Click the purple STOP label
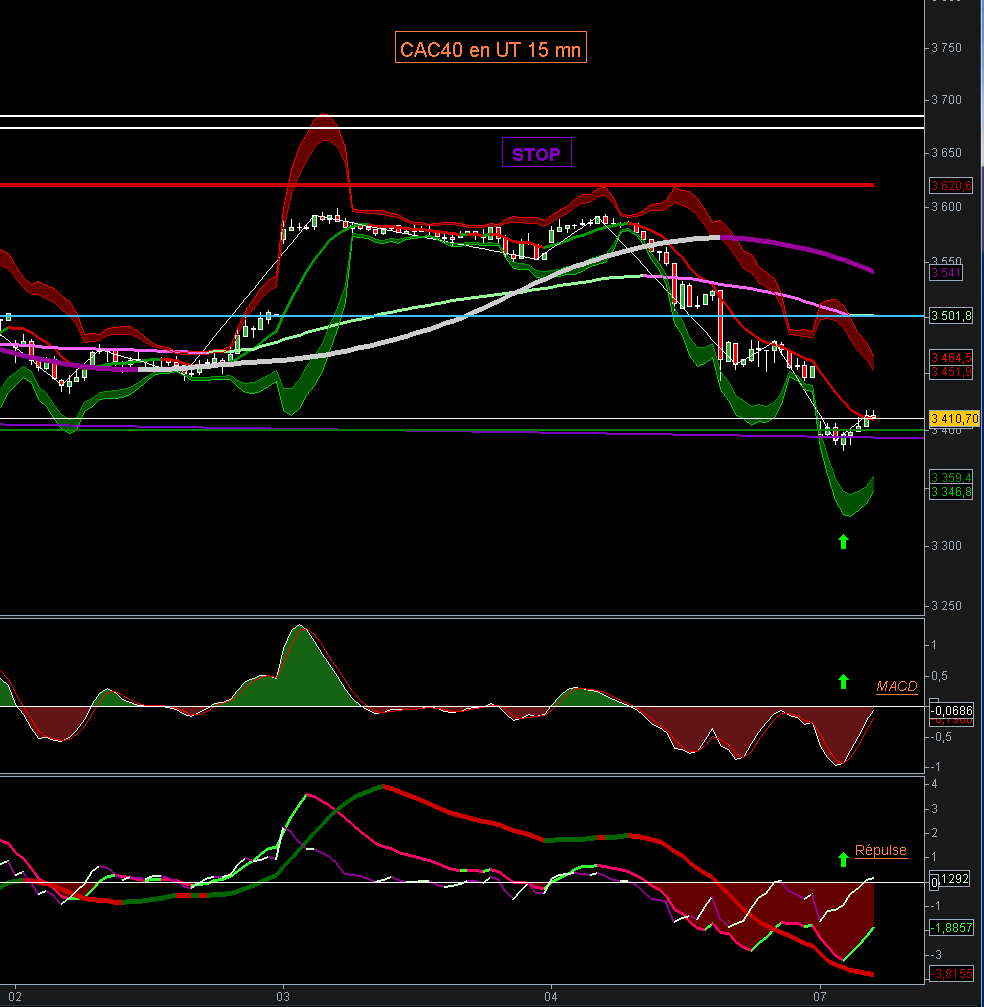The width and height of the screenshot is (984, 1007). [x=536, y=153]
